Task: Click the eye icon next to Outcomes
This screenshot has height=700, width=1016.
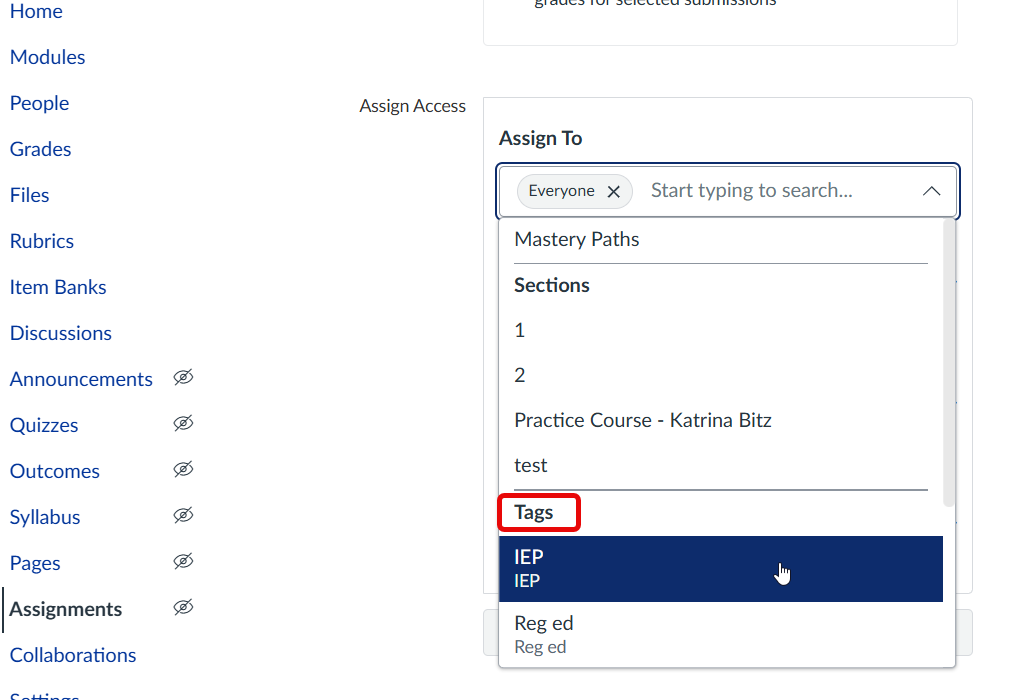Action: click(183, 469)
